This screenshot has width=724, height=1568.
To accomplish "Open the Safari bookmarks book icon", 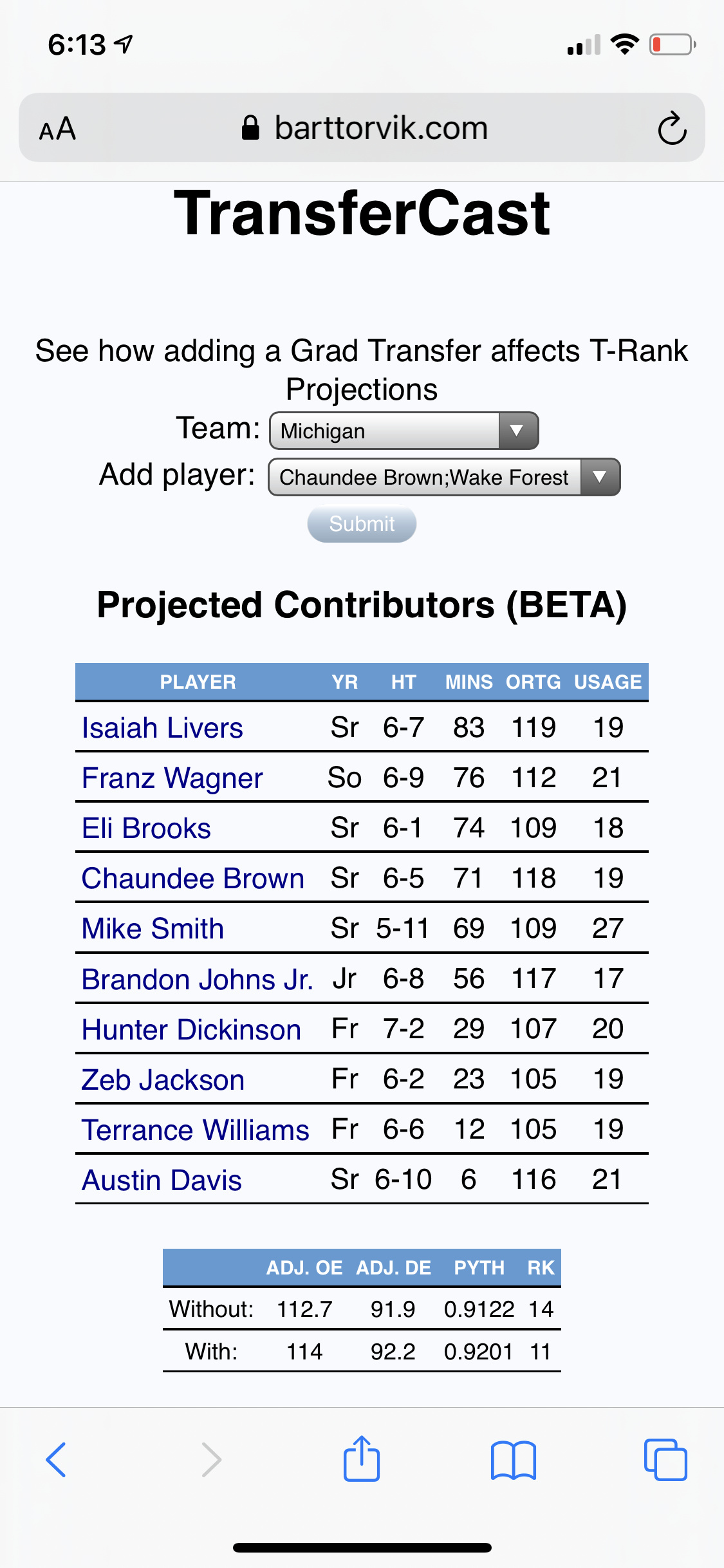I will click(x=513, y=1460).
